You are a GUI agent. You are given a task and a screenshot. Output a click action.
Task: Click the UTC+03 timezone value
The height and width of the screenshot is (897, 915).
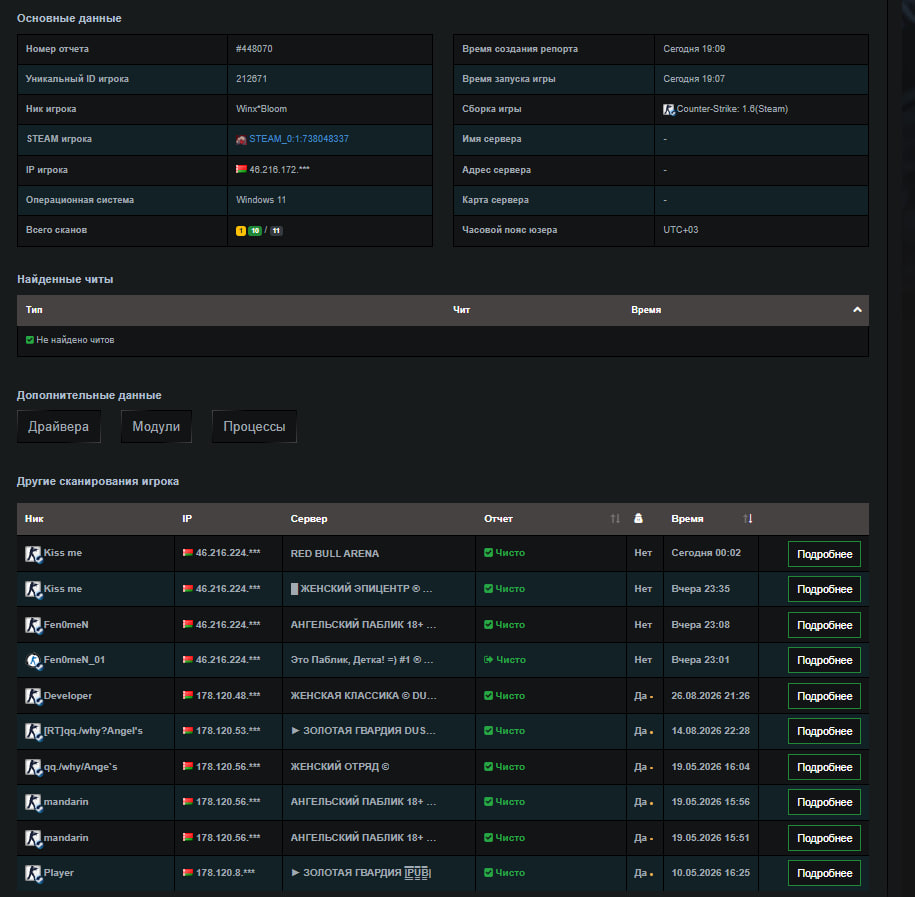[680, 230]
